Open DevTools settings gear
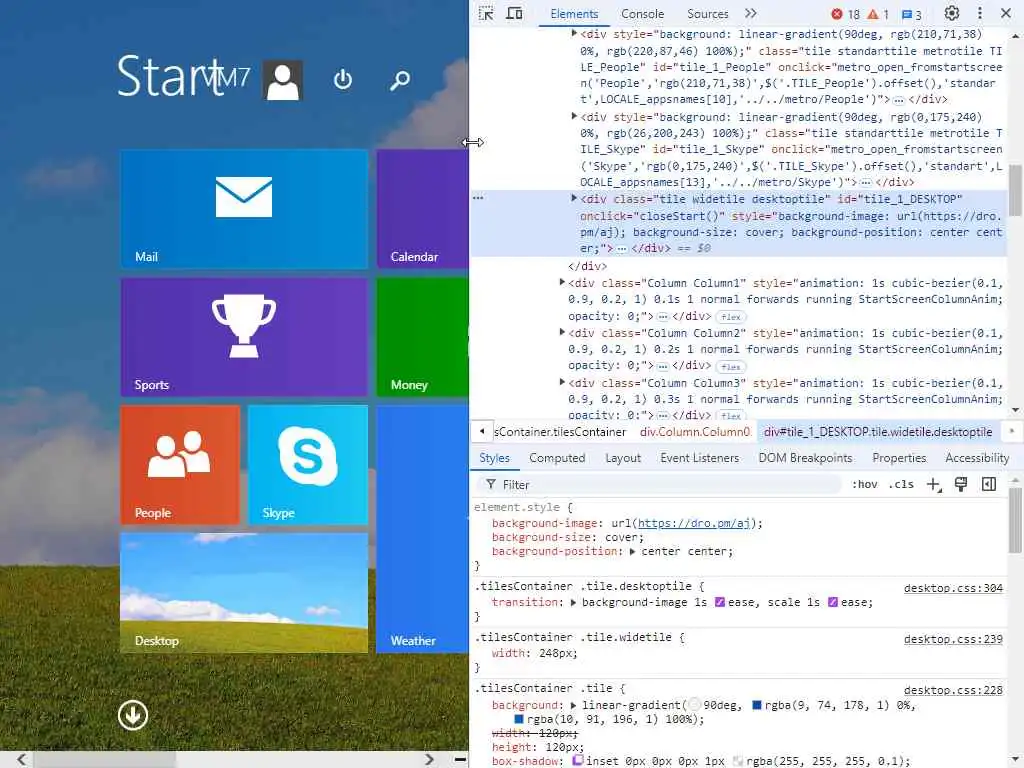Viewport: 1024px width, 768px height. coord(952,13)
